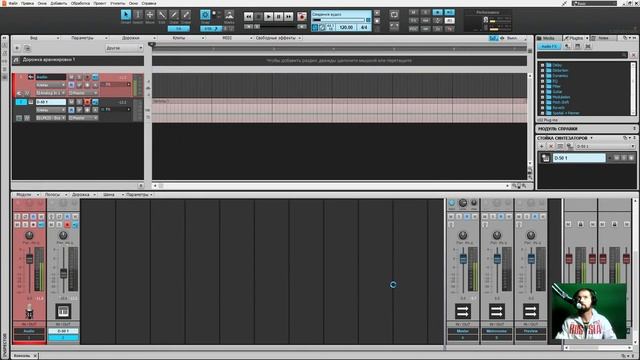Image resolution: width=640 pixels, height=360 pixels.
Task: Open the Полосы menu in console
Action: (55, 195)
